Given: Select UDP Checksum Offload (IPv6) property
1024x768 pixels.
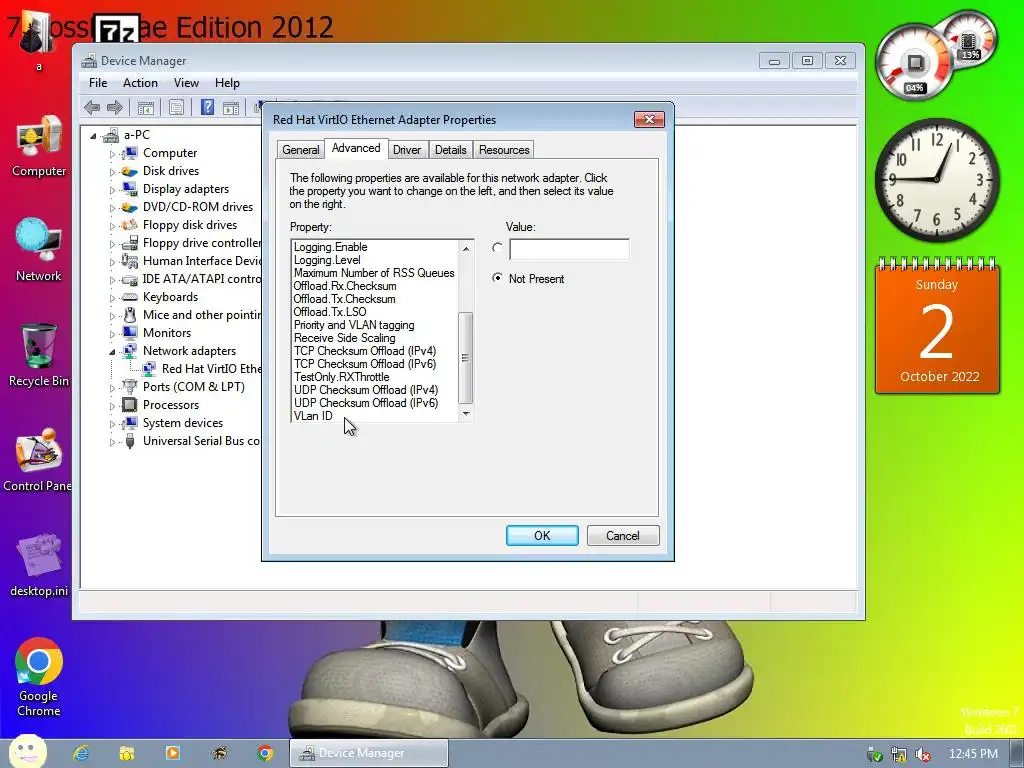Looking at the screenshot, I should (x=366, y=403).
